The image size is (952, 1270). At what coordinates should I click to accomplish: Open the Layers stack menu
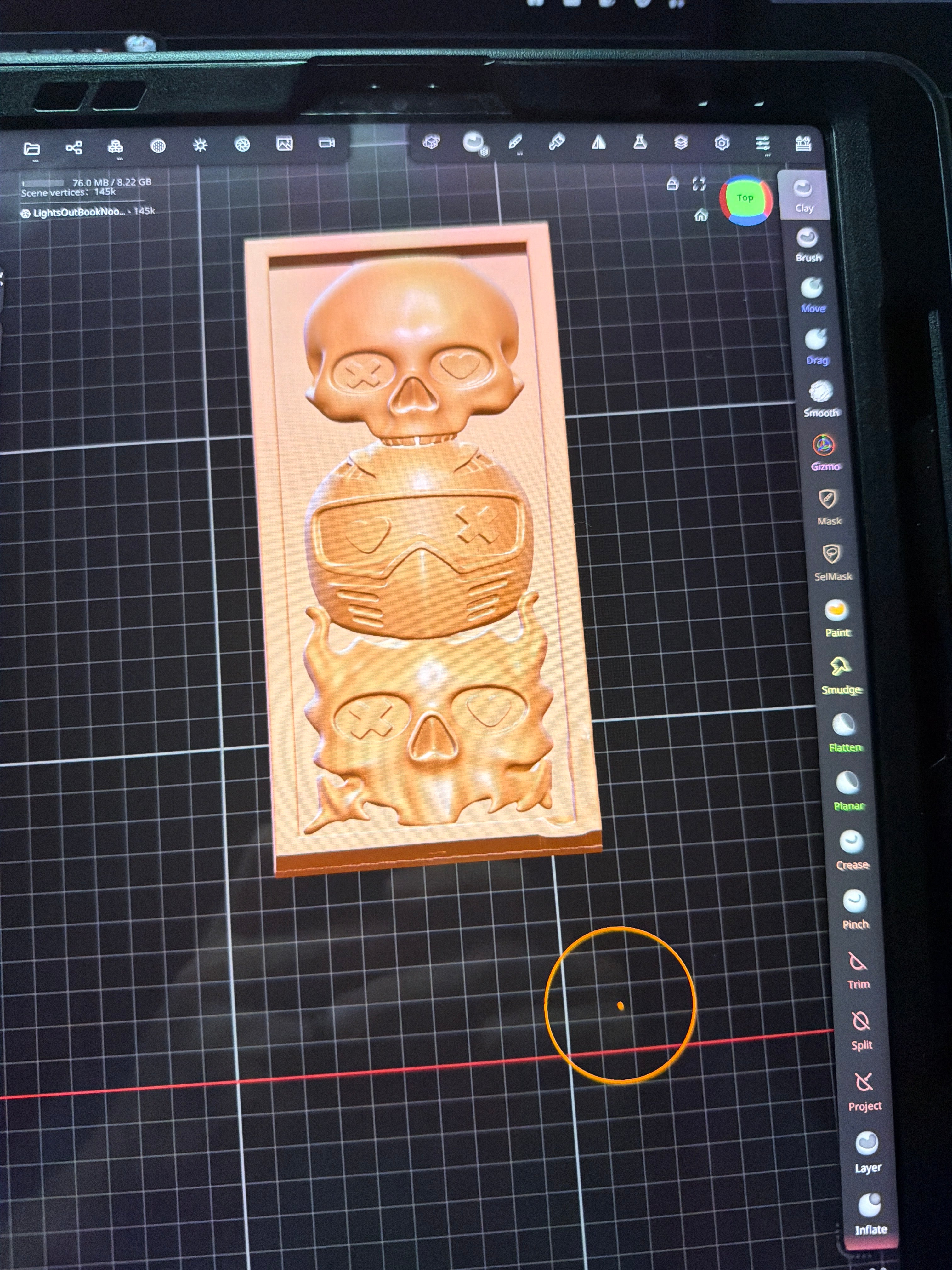681,142
